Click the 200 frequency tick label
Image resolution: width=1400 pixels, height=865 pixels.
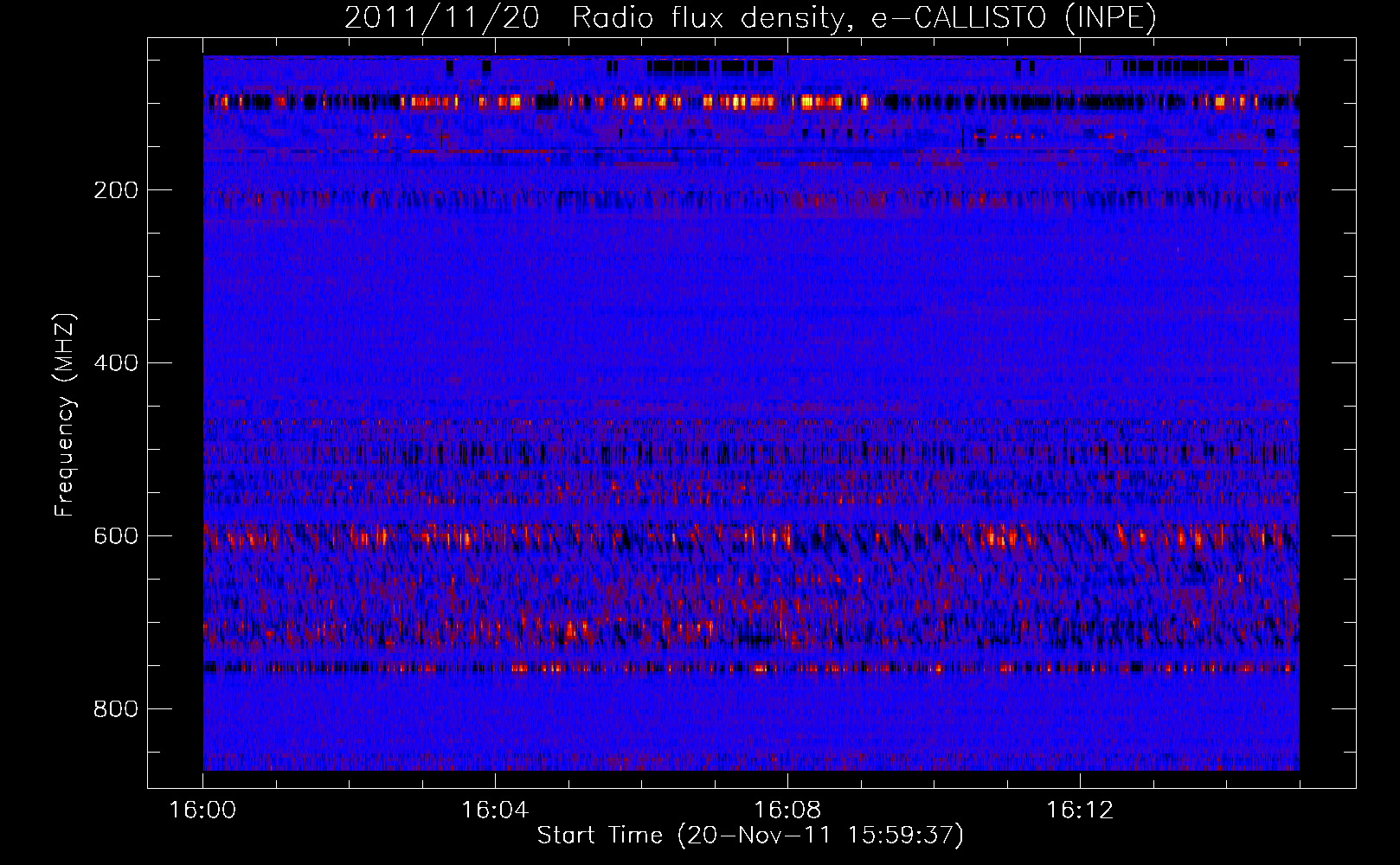point(116,190)
